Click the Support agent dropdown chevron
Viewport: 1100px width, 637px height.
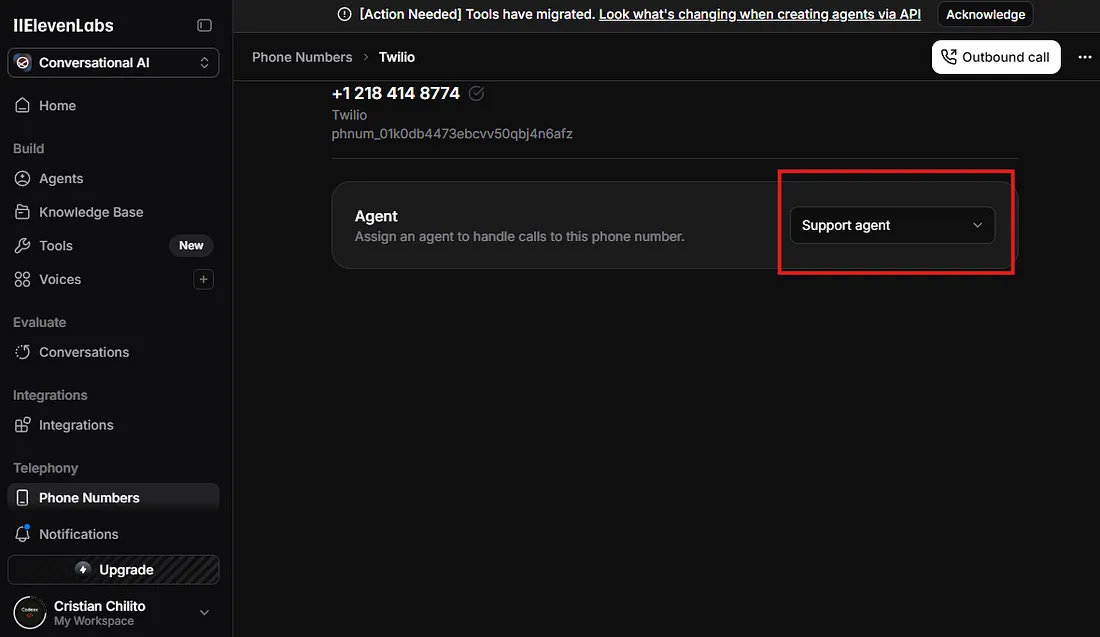977,225
